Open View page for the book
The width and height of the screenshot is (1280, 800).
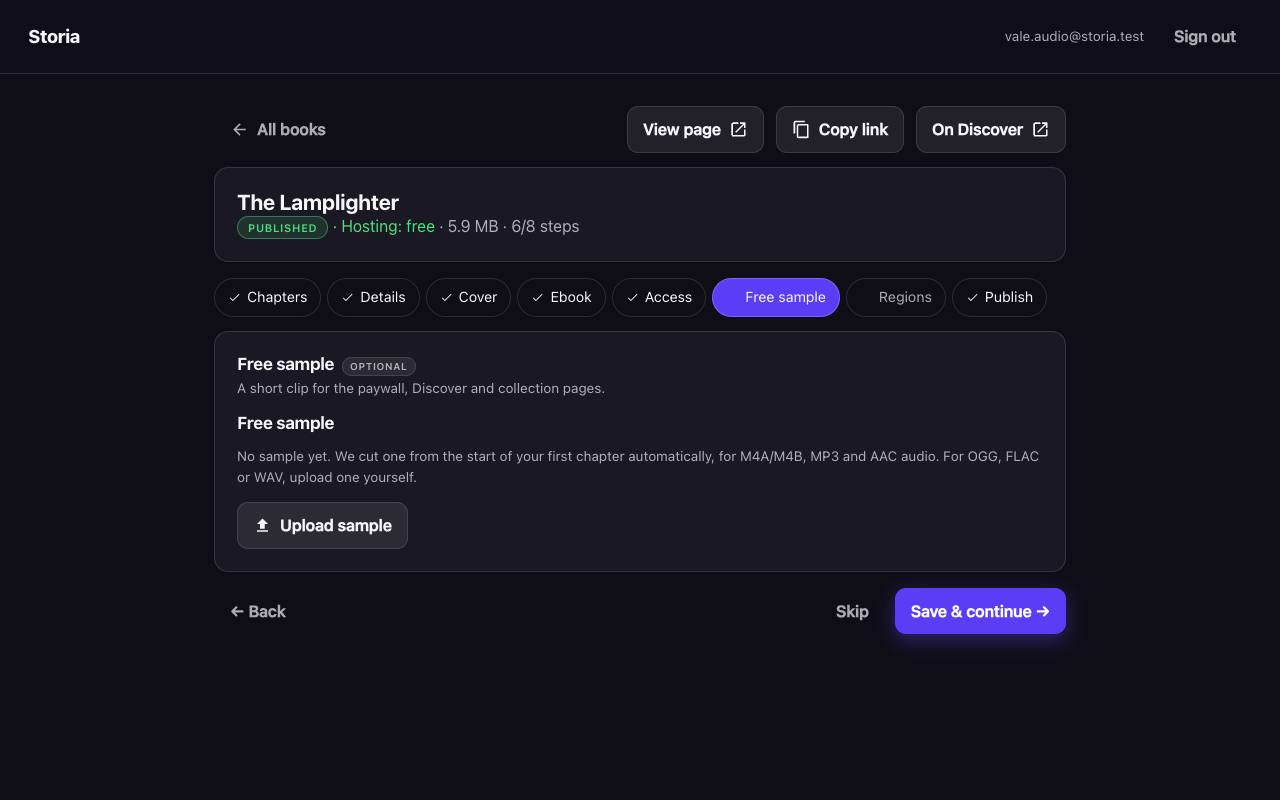tap(695, 130)
